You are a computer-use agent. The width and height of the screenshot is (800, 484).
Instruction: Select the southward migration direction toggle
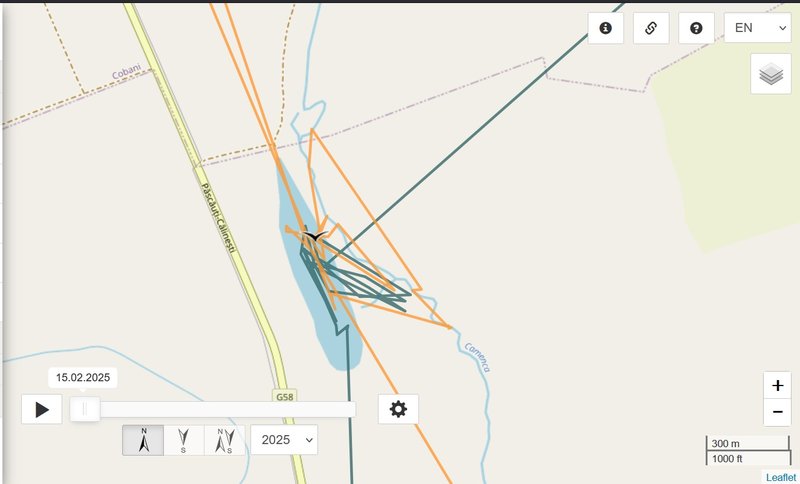184,440
